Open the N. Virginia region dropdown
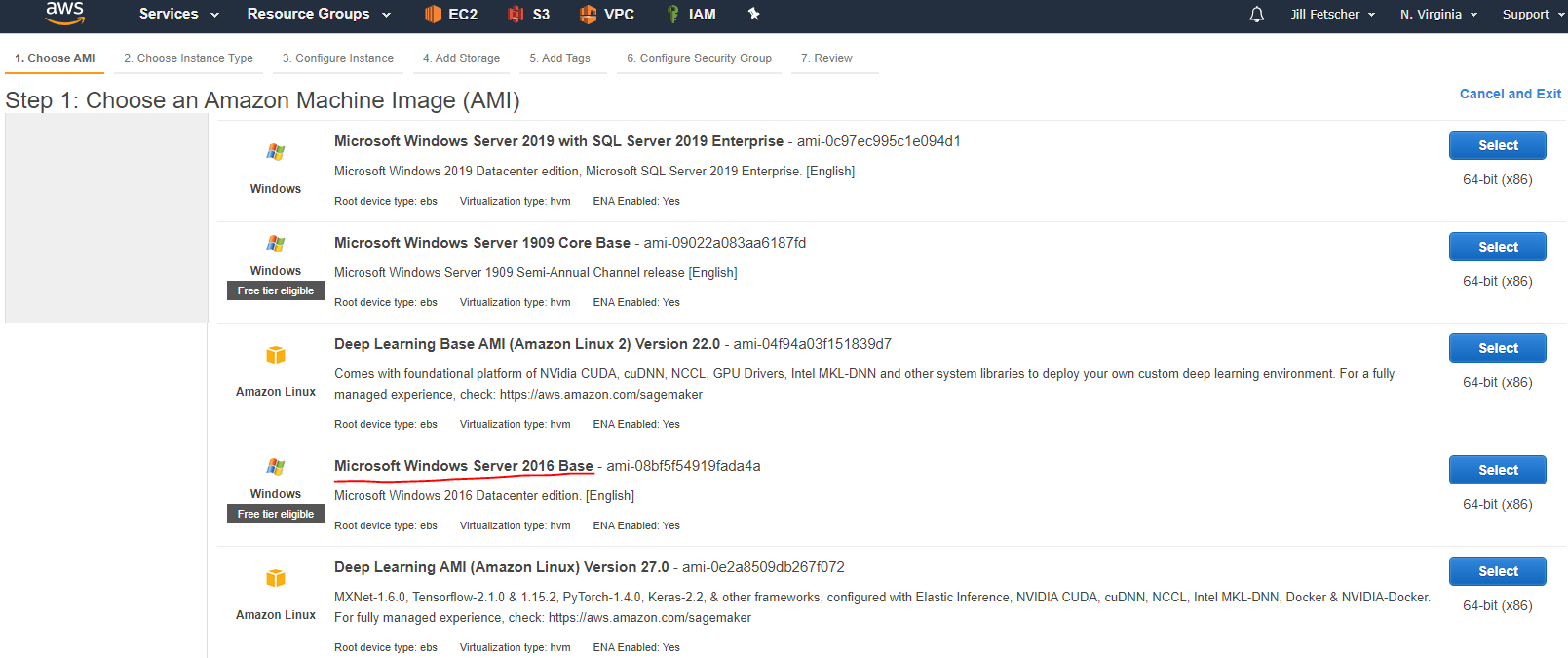 point(1438,14)
